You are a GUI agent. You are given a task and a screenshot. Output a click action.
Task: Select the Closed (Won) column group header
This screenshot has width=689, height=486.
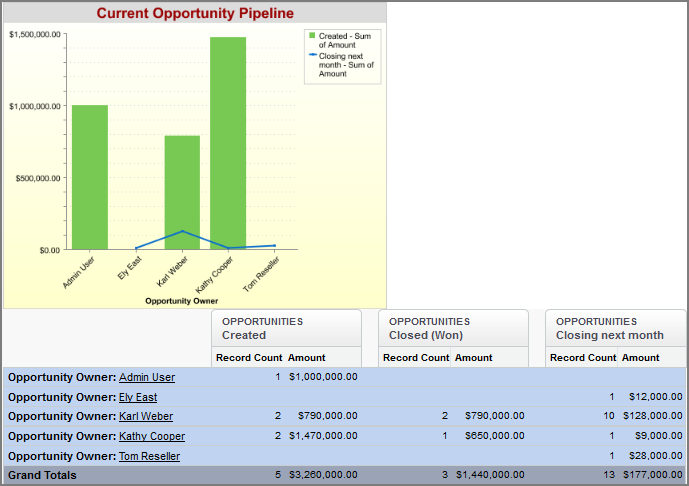pyautogui.click(x=453, y=328)
